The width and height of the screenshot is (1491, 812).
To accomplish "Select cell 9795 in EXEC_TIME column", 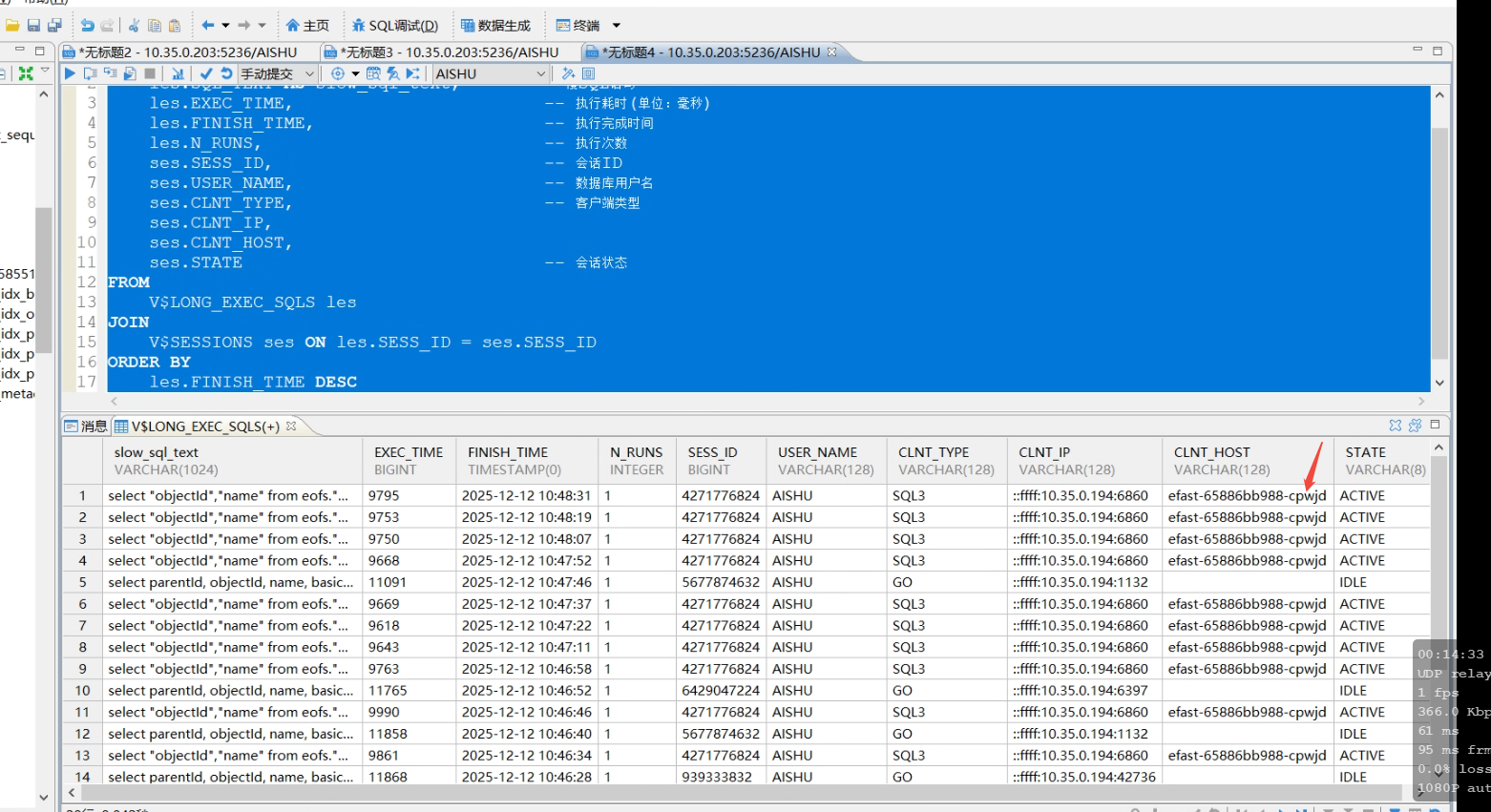I will [409, 496].
